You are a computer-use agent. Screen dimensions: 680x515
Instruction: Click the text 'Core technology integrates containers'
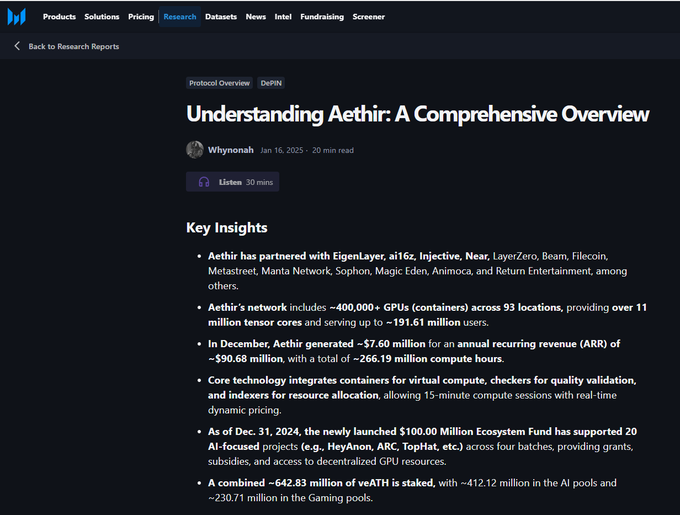coord(298,380)
